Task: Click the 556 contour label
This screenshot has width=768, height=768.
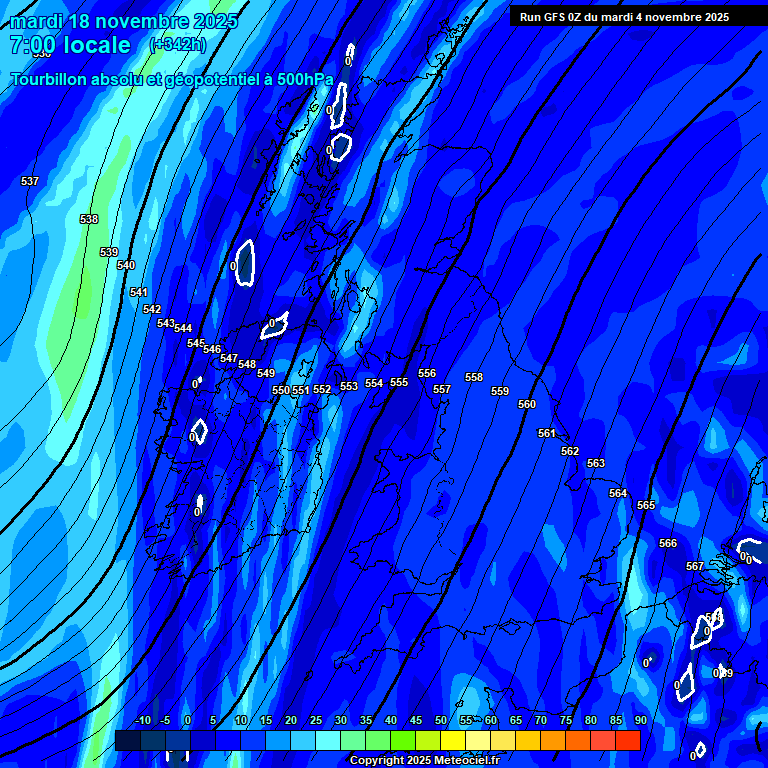Action: (427, 373)
